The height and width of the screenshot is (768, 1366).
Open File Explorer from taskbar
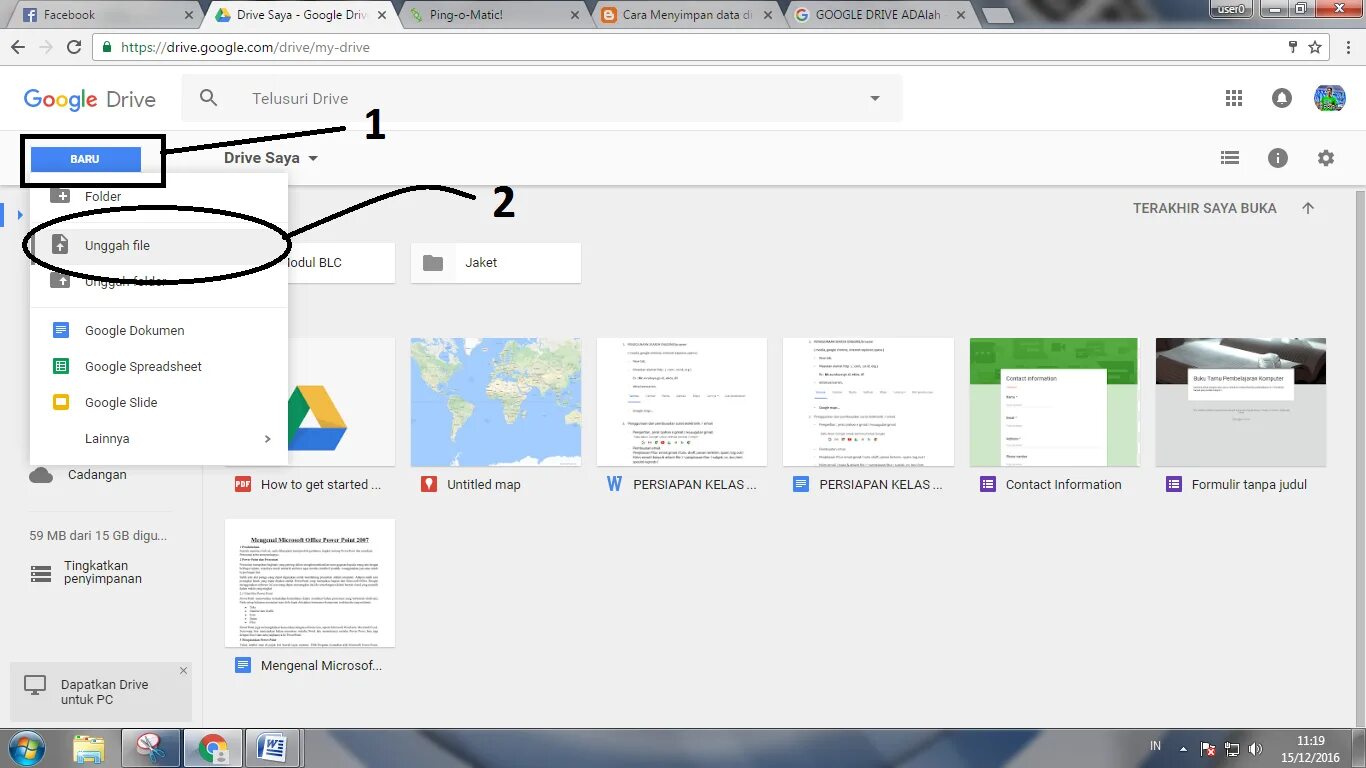pyautogui.click(x=89, y=748)
